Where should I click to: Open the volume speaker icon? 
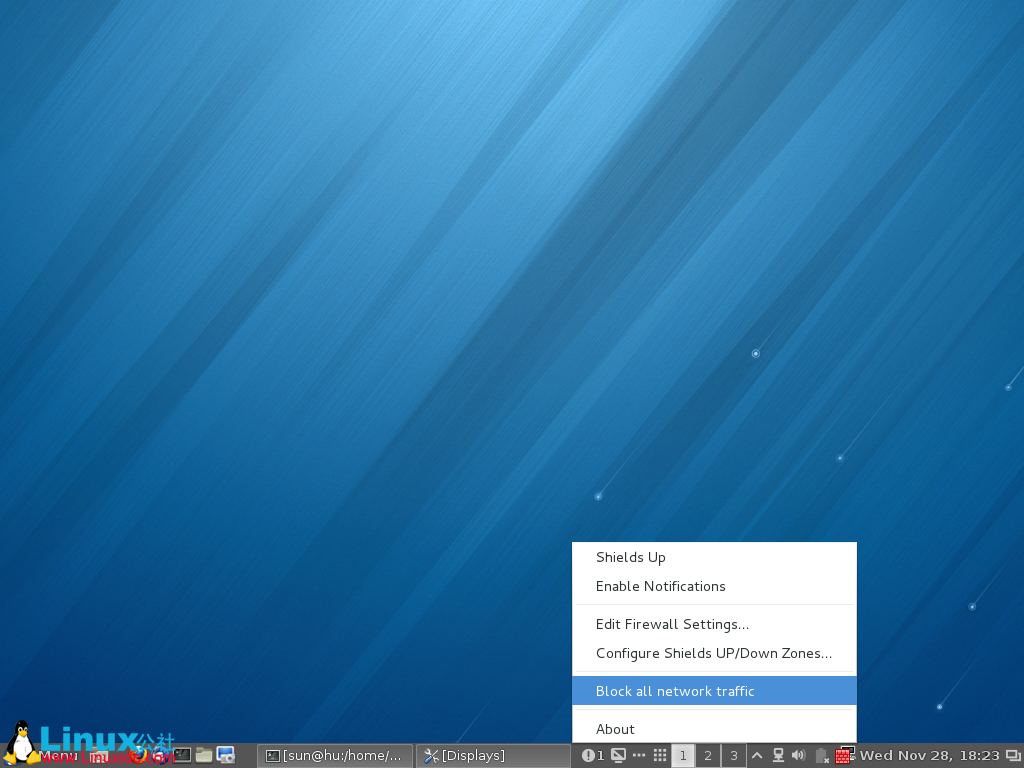pos(798,756)
